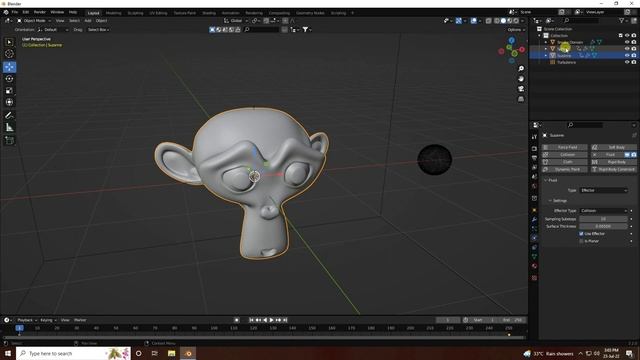Click the timeline playhead at frame 1
Viewport: 640px width, 360px height.
[19, 328]
